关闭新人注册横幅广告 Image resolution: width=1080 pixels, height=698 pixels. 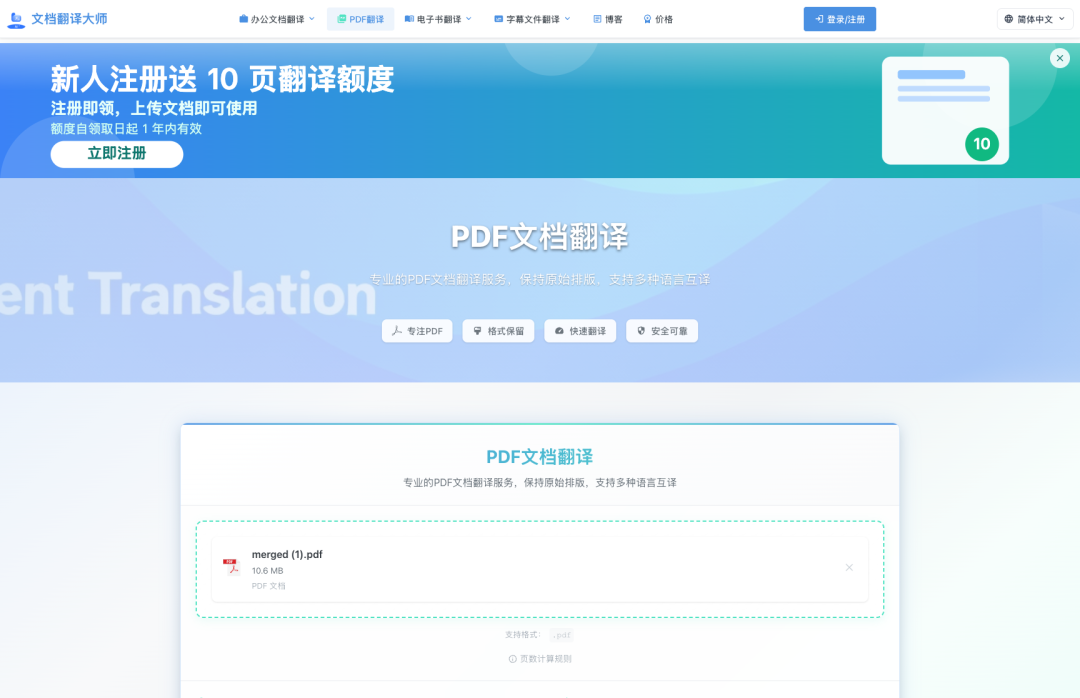pyautogui.click(x=1059, y=58)
